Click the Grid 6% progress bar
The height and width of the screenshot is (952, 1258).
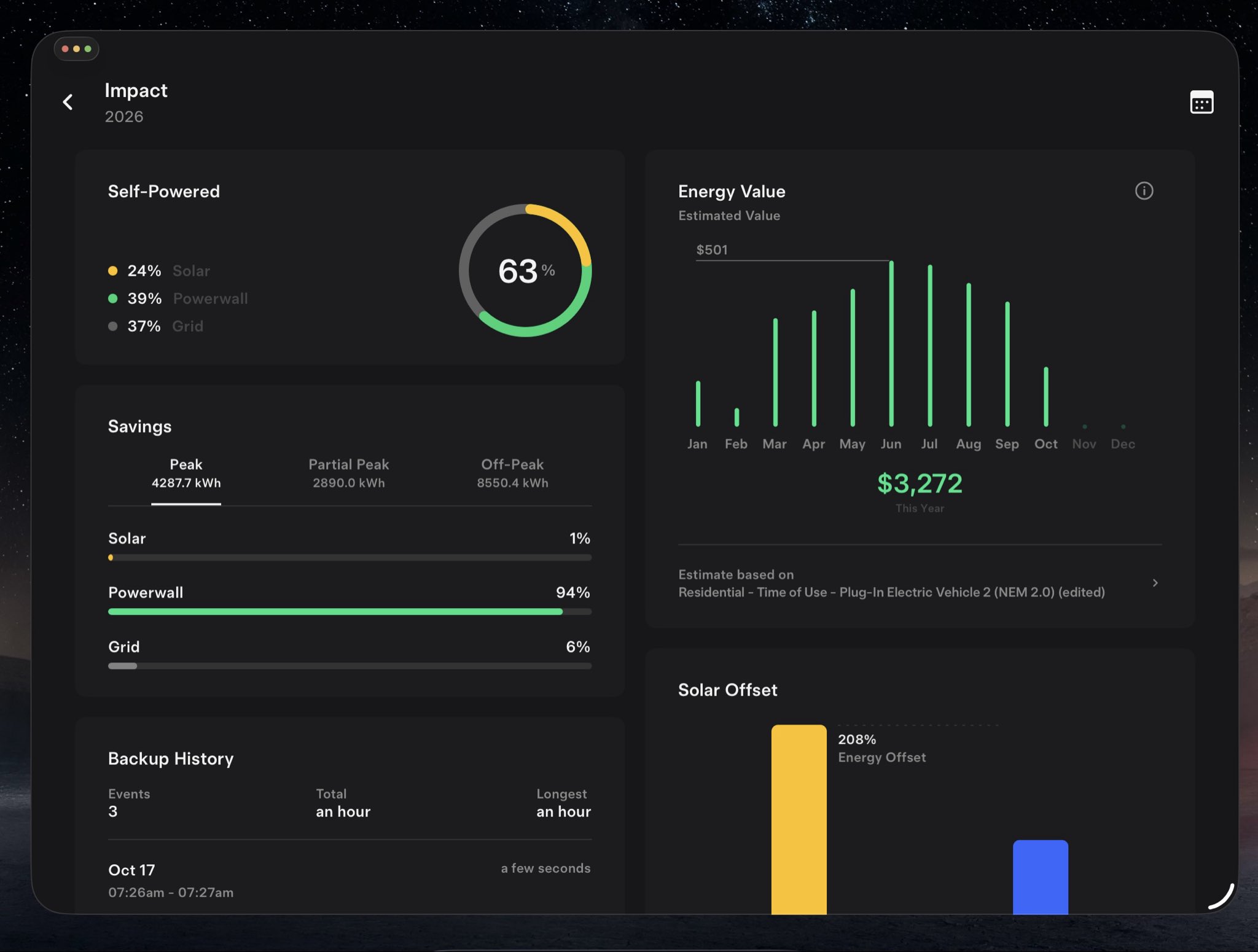[x=350, y=666]
